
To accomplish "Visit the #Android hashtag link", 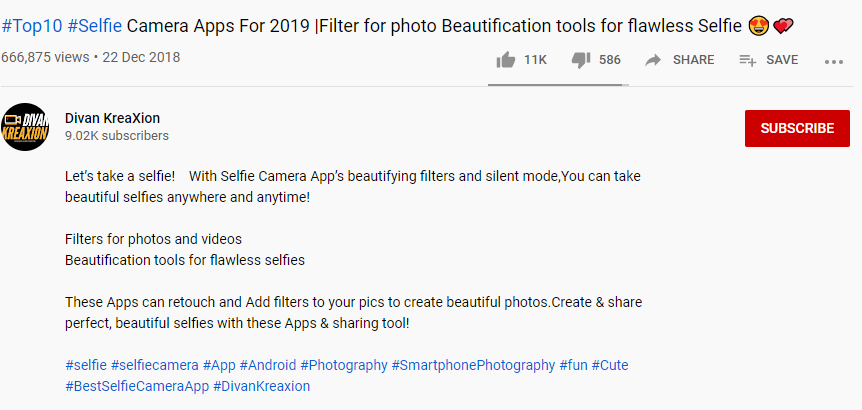I will [267, 365].
